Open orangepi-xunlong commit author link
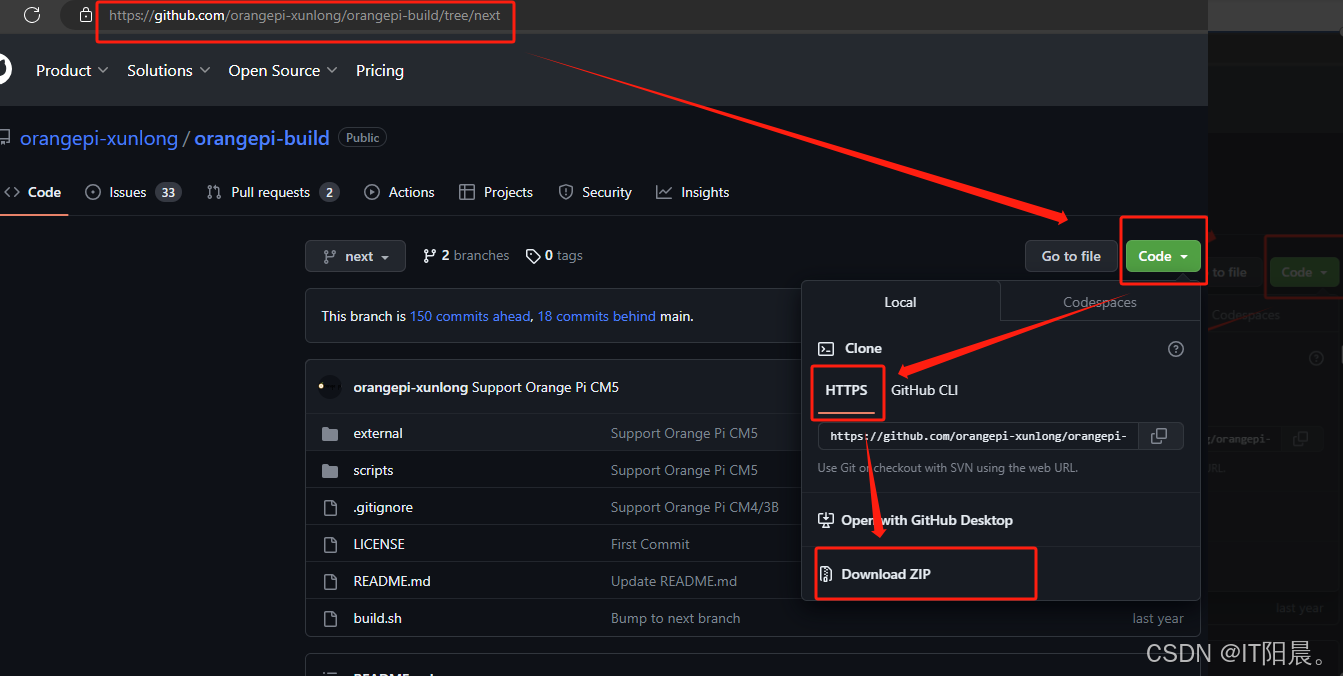This screenshot has width=1343, height=676. click(x=411, y=387)
